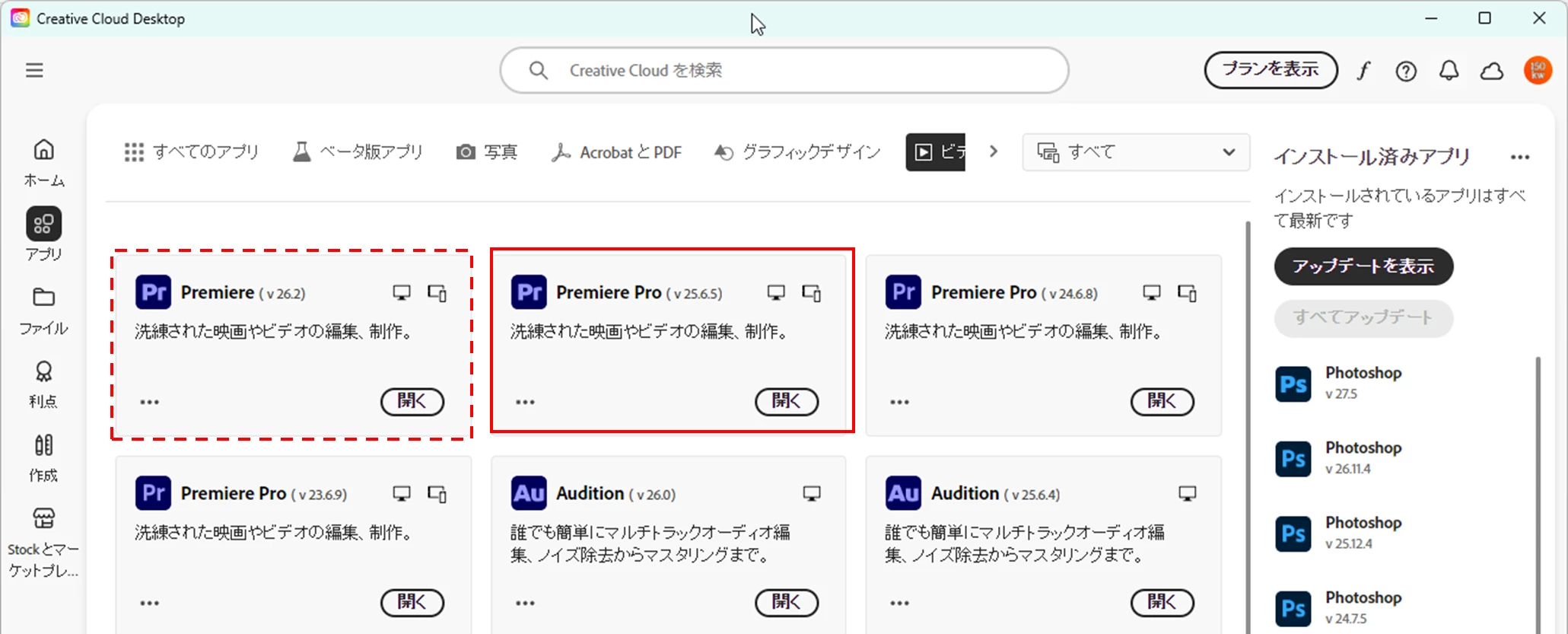Screen dimensions: 1568x634
Task: Open Premiere Pro v25.6.5 with 開く
Action: point(787,401)
